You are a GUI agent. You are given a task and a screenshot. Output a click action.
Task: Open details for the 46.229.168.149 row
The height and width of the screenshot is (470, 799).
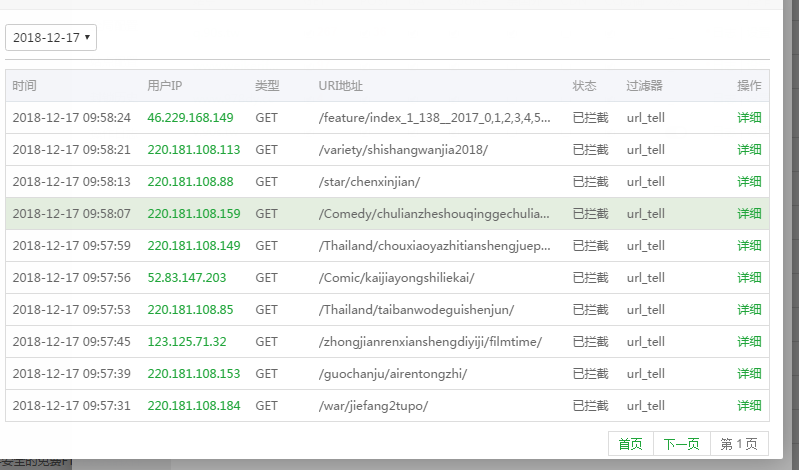click(x=749, y=118)
